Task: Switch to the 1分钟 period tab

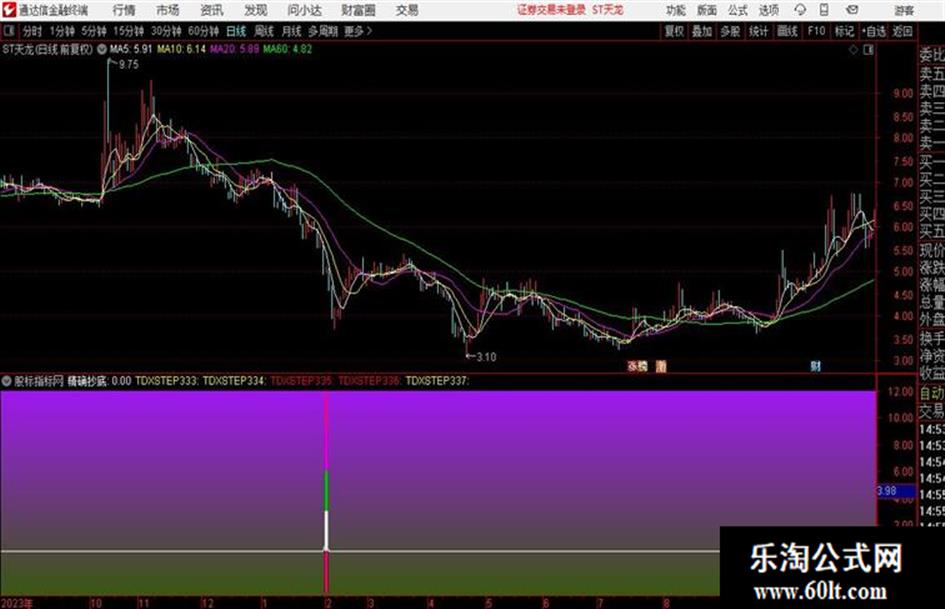Action: (62, 31)
